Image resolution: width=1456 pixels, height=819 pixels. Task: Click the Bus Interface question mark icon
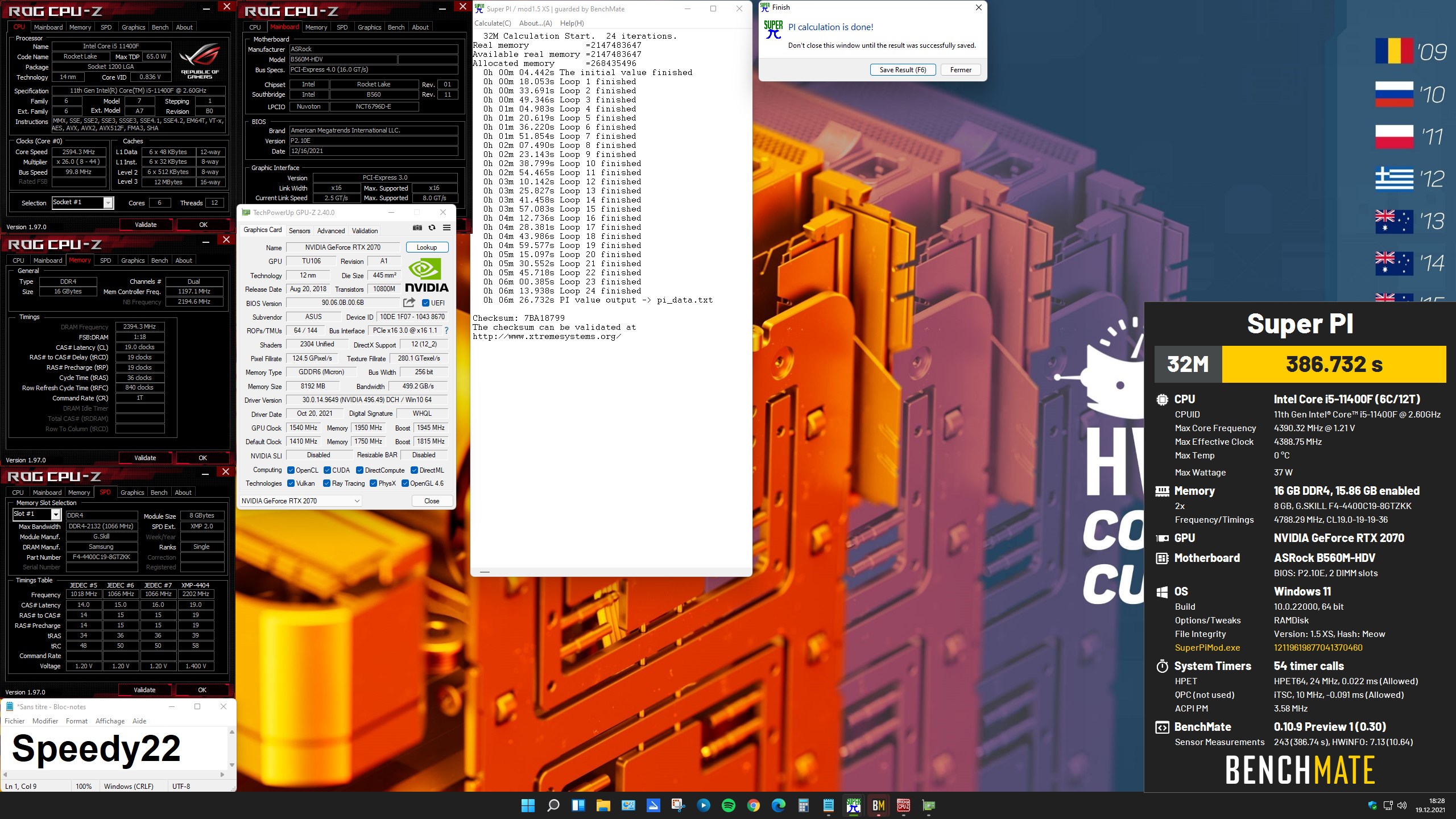[446, 330]
